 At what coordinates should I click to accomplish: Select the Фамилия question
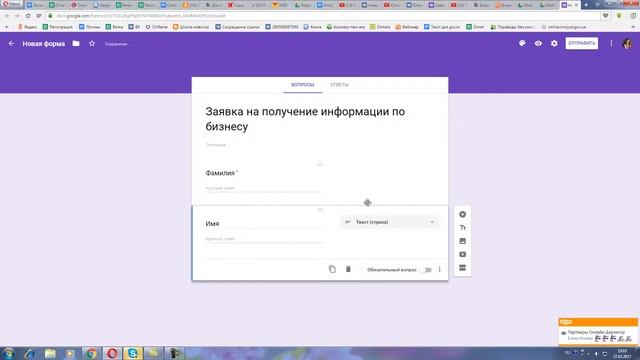pos(320,180)
